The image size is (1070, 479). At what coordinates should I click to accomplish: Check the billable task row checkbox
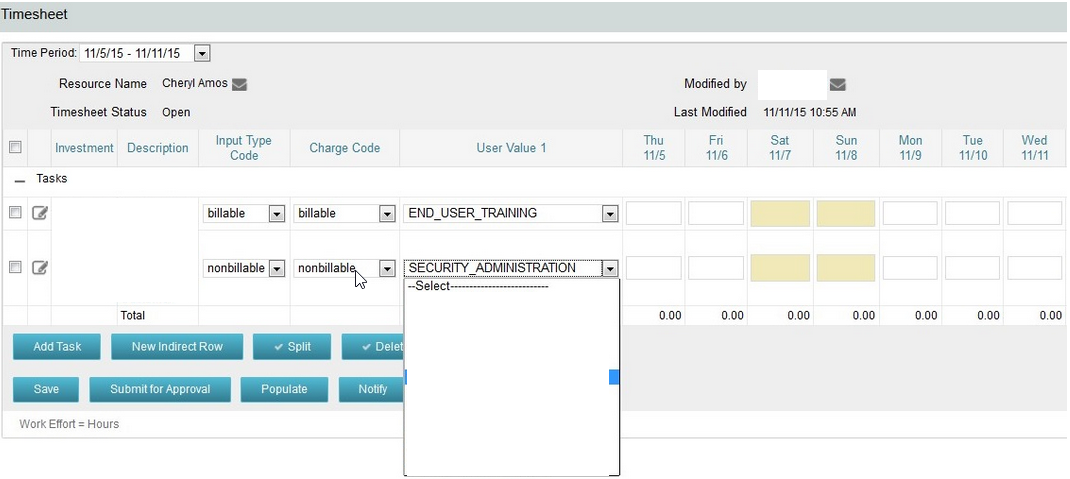15,213
